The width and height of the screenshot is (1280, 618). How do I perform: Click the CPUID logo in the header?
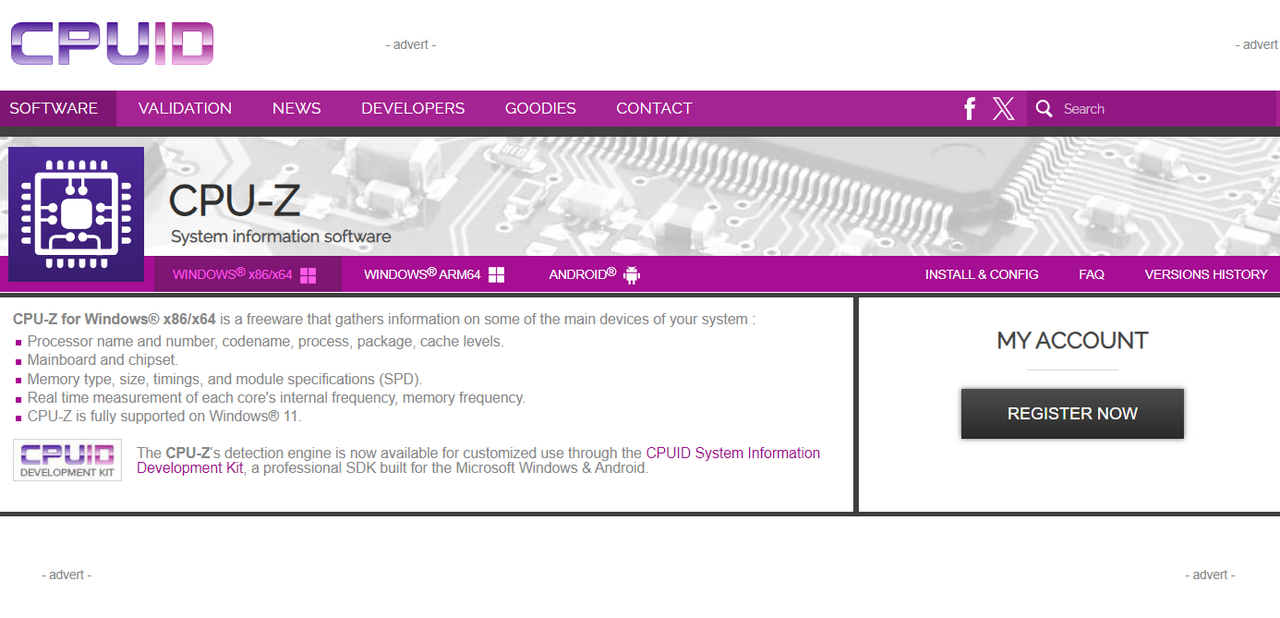112,44
